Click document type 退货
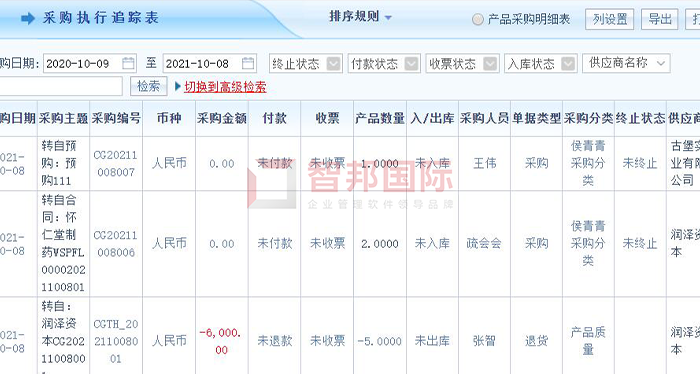This screenshot has width=700, height=374. 536,341
